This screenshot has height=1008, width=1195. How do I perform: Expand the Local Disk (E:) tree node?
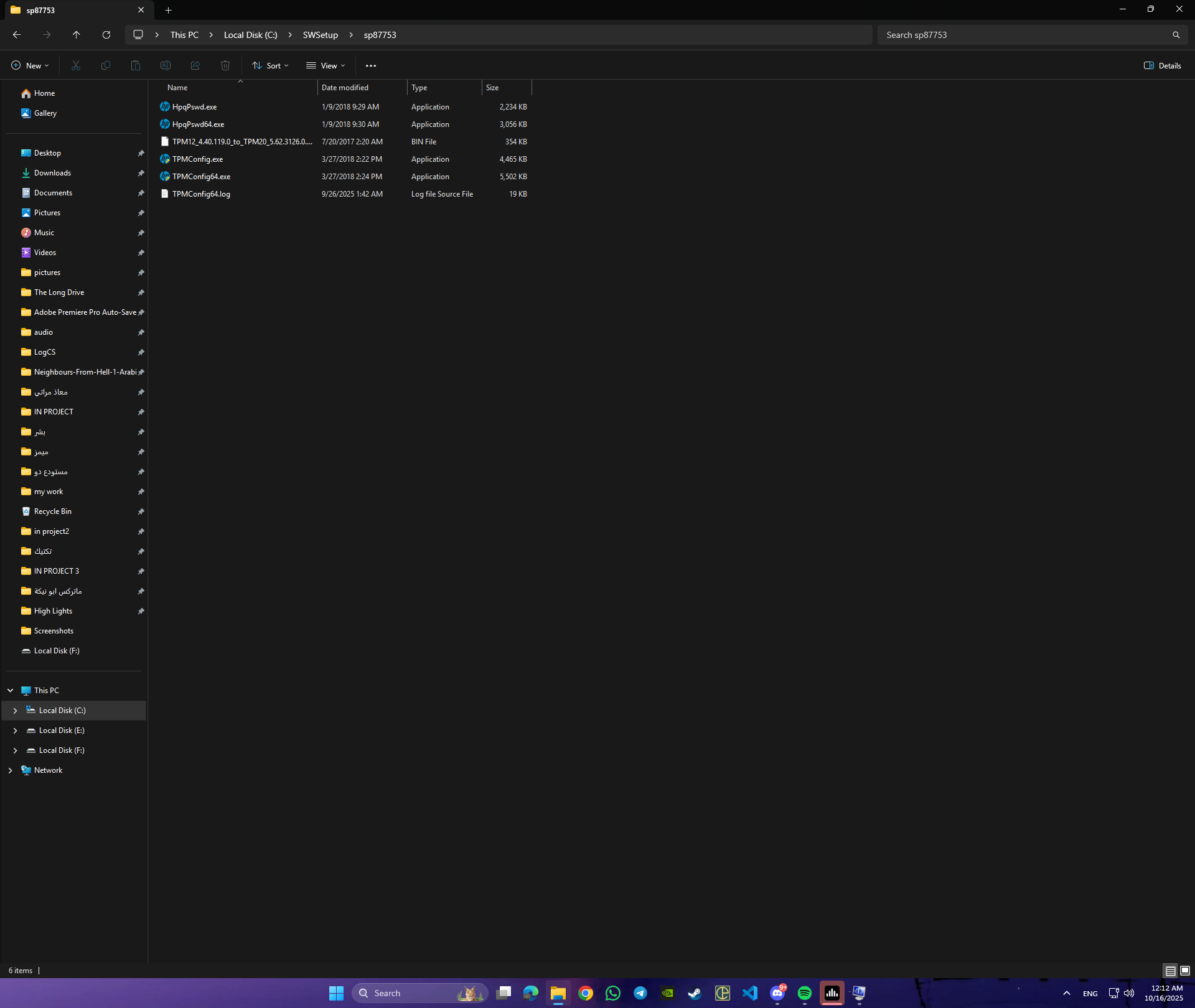pos(15,730)
